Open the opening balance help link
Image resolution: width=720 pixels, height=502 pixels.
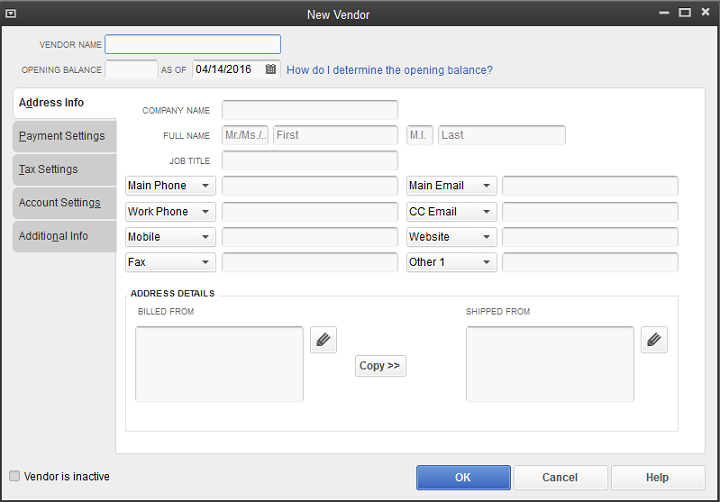(389, 70)
